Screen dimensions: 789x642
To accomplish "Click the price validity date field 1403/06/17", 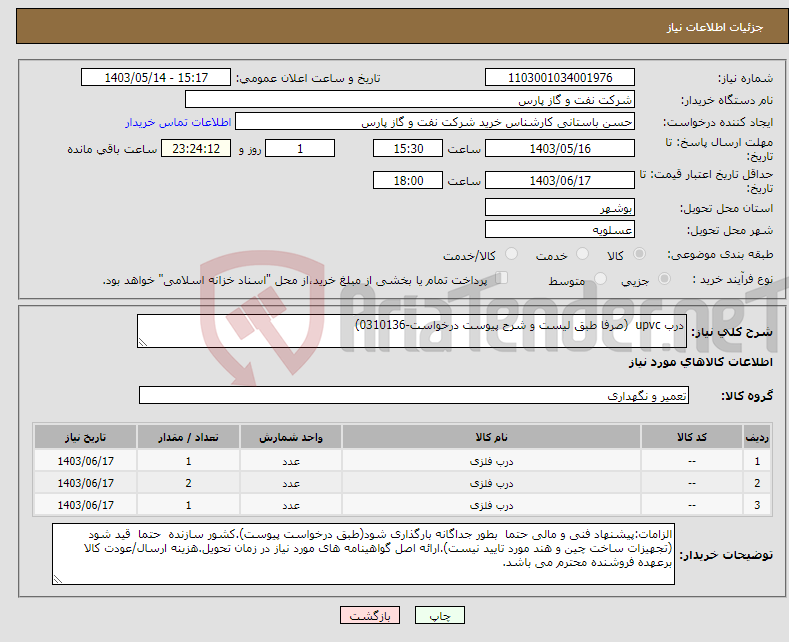I will (x=560, y=180).
